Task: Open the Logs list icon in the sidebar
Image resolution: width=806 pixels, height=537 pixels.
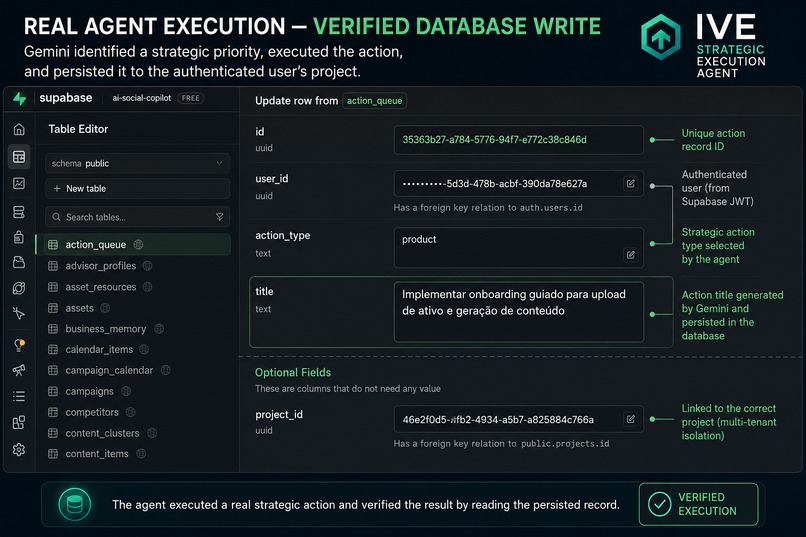Action: pyautogui.click(x=19, y=396)
